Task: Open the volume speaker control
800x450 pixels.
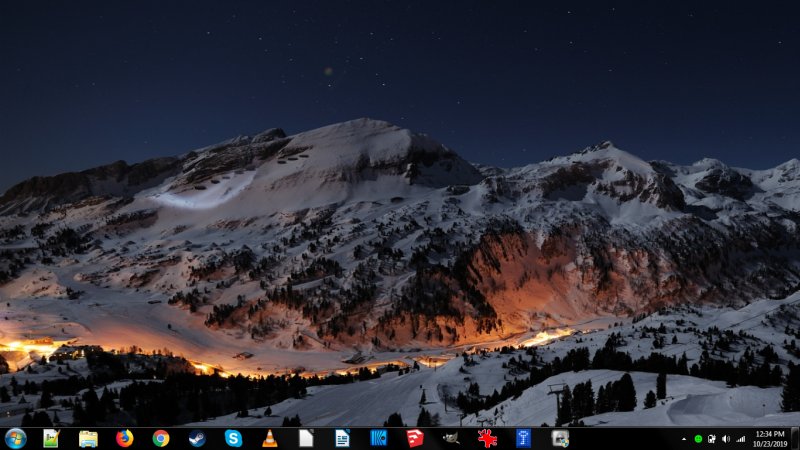Action: tap(726, 439)
